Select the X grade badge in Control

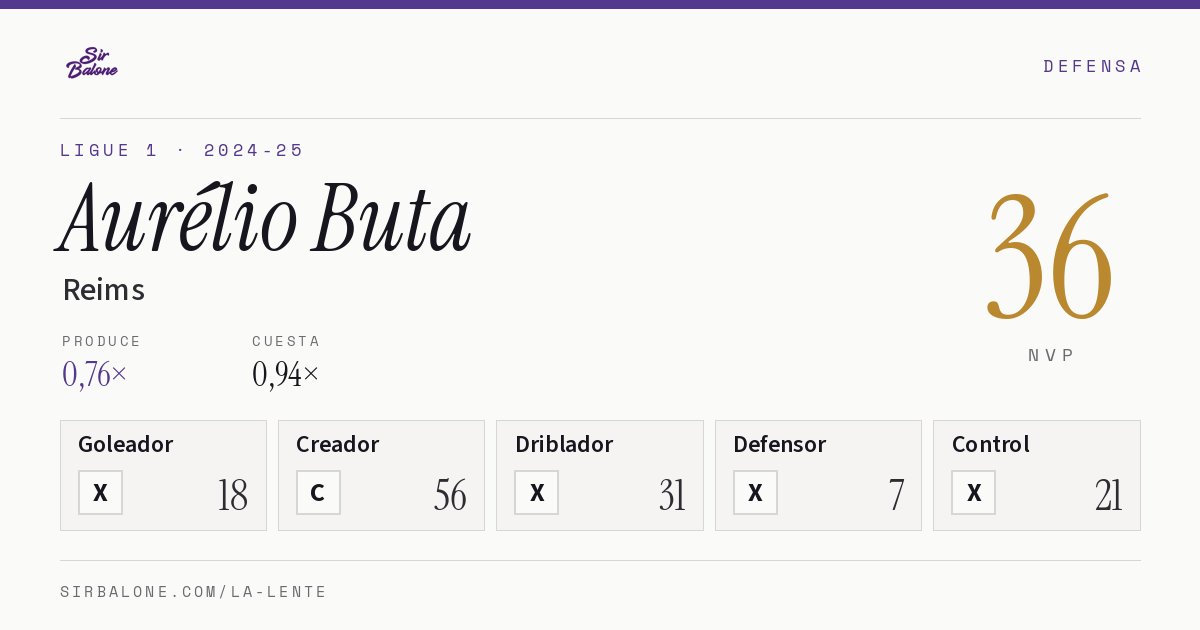pos(973,492)
